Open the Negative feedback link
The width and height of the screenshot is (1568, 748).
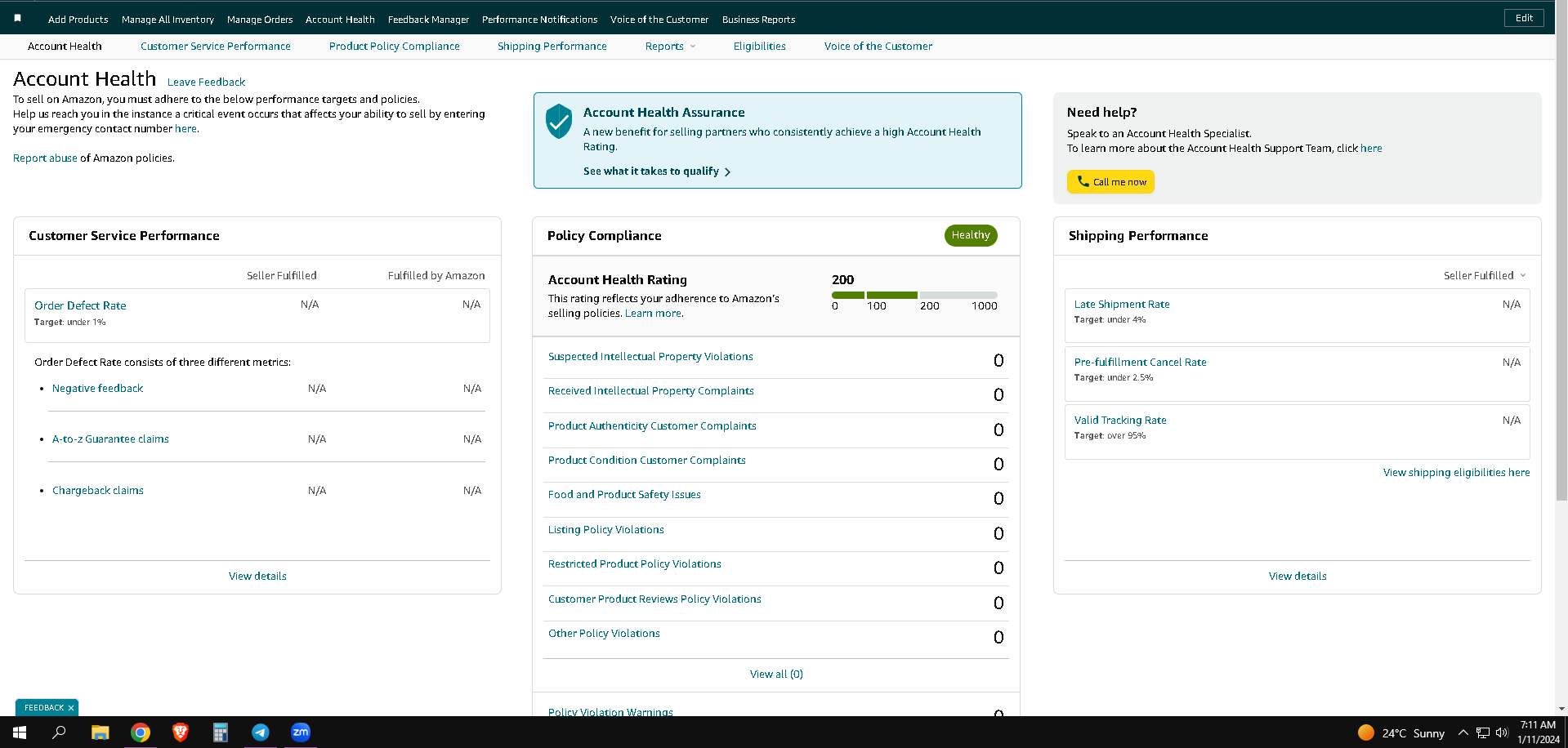97,389
